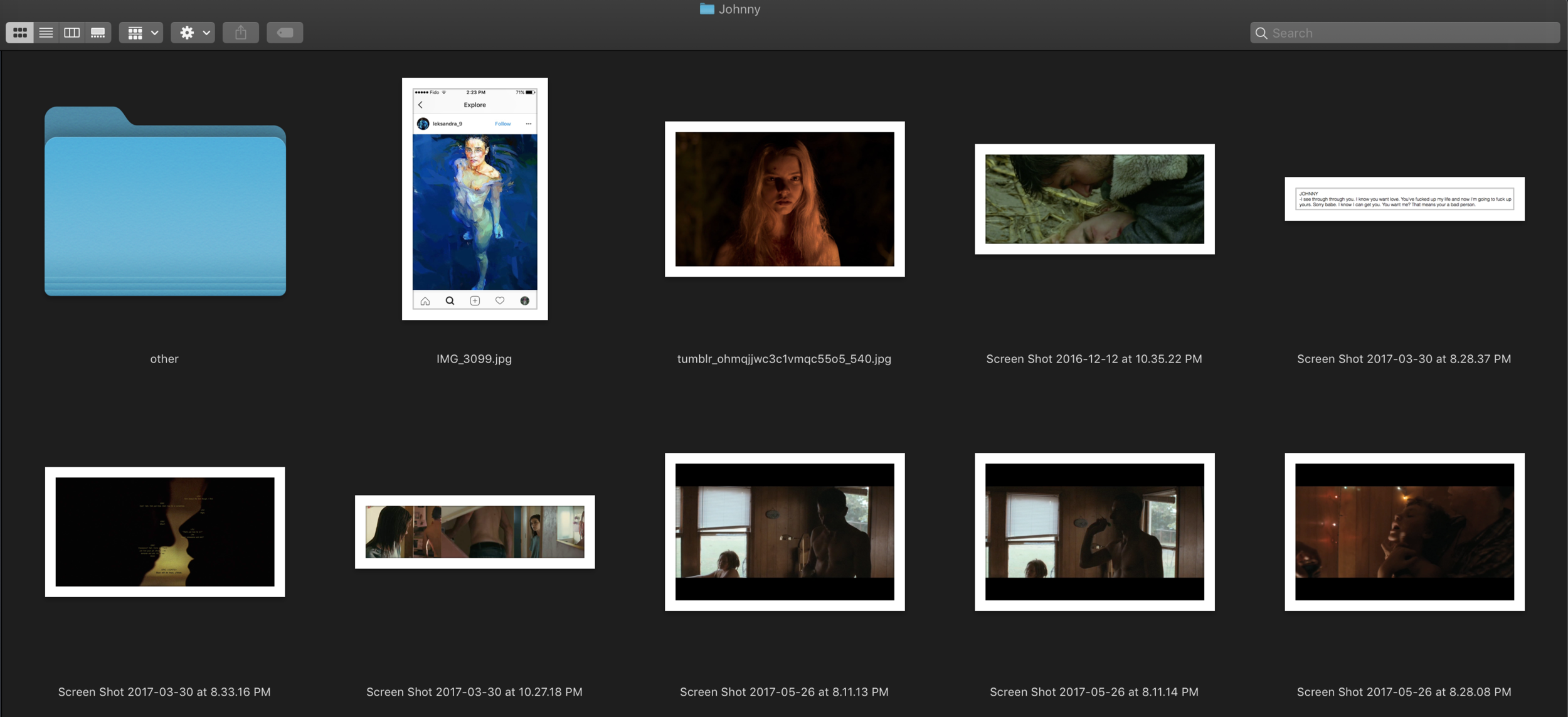Click the 'other' folder name label

(164, 359)
